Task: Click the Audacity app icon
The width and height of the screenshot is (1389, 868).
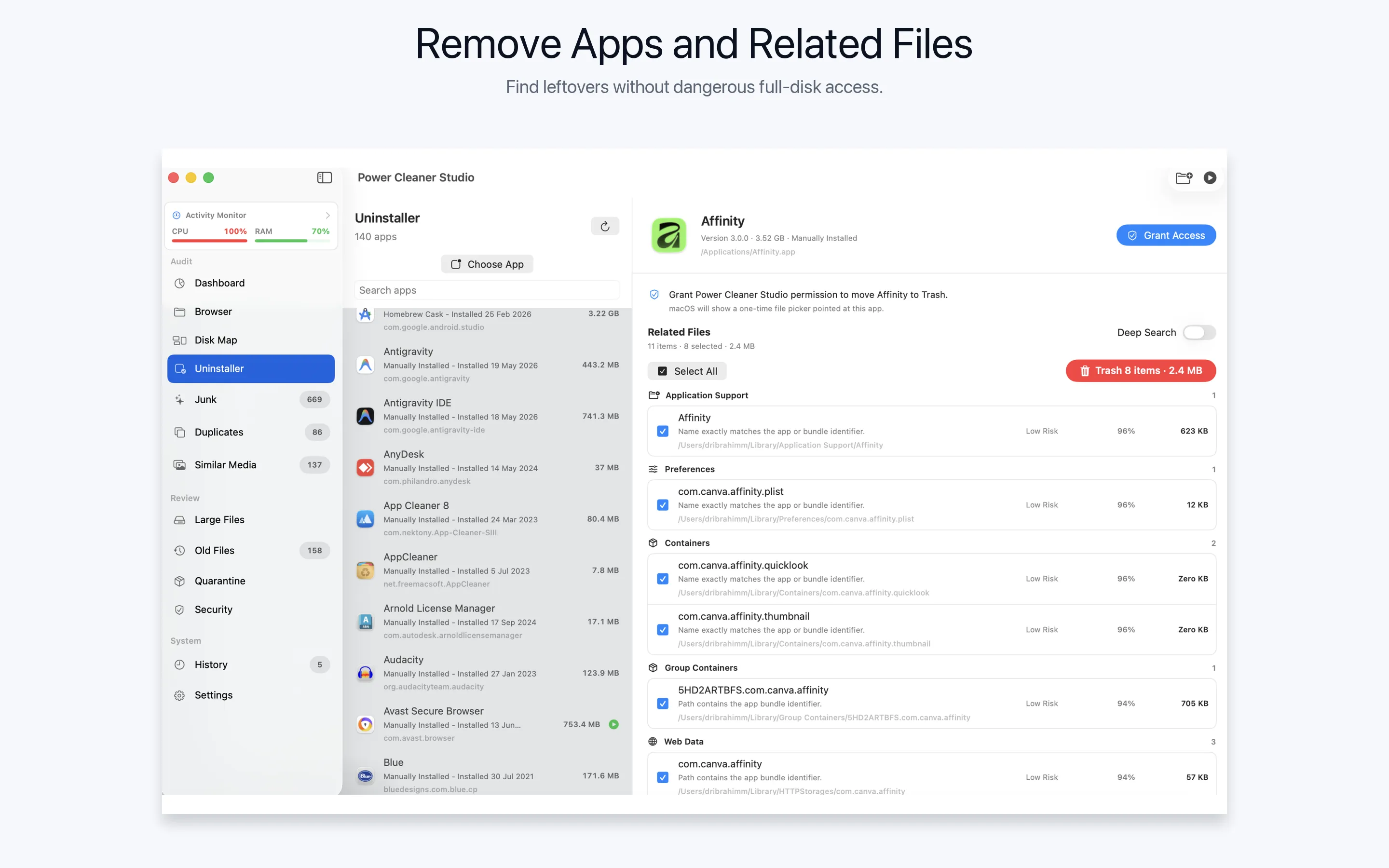Action: (x=365, y=673)
